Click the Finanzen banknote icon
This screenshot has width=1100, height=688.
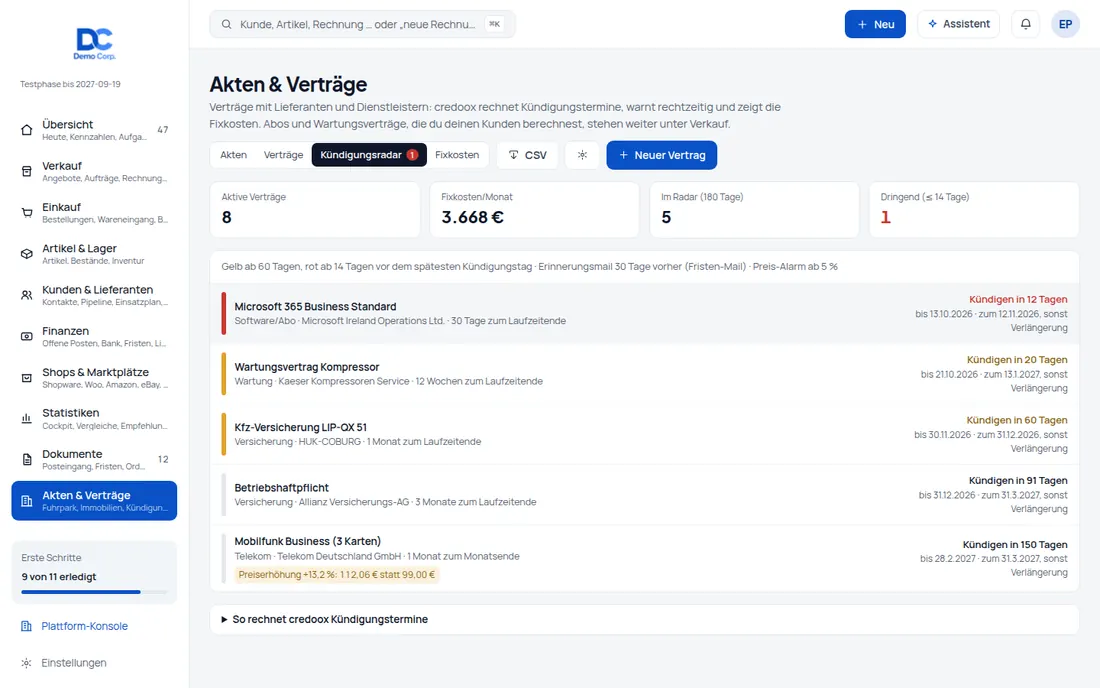27,337
